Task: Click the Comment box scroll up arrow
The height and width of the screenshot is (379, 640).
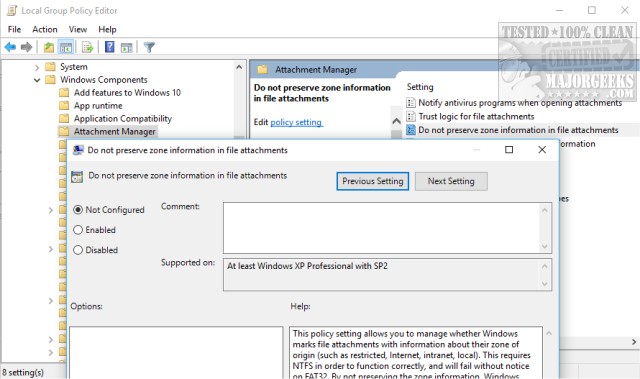Action: click(x=544, y=210)
